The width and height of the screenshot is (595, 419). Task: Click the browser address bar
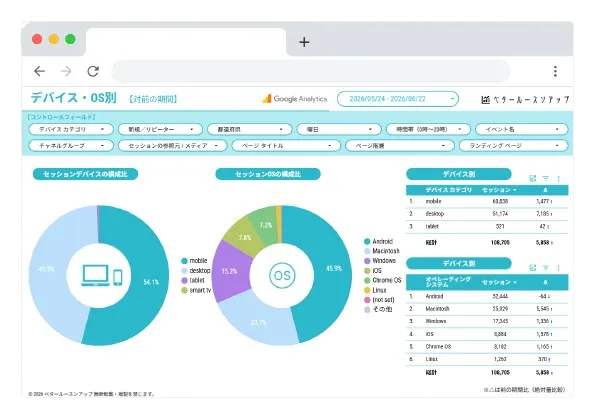(310, 71)
